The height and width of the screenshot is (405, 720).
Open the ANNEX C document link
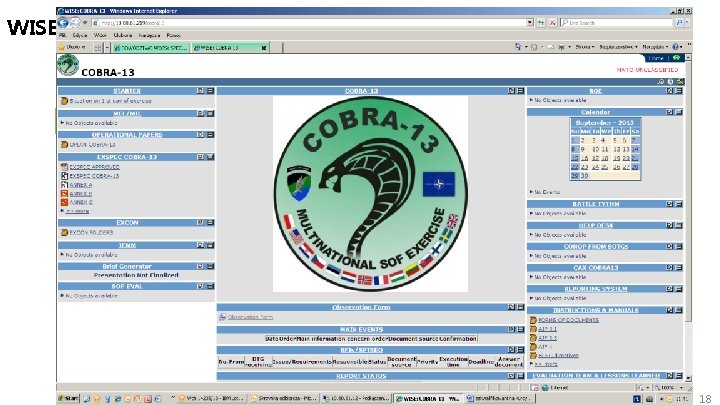click(x=81, y=202)
